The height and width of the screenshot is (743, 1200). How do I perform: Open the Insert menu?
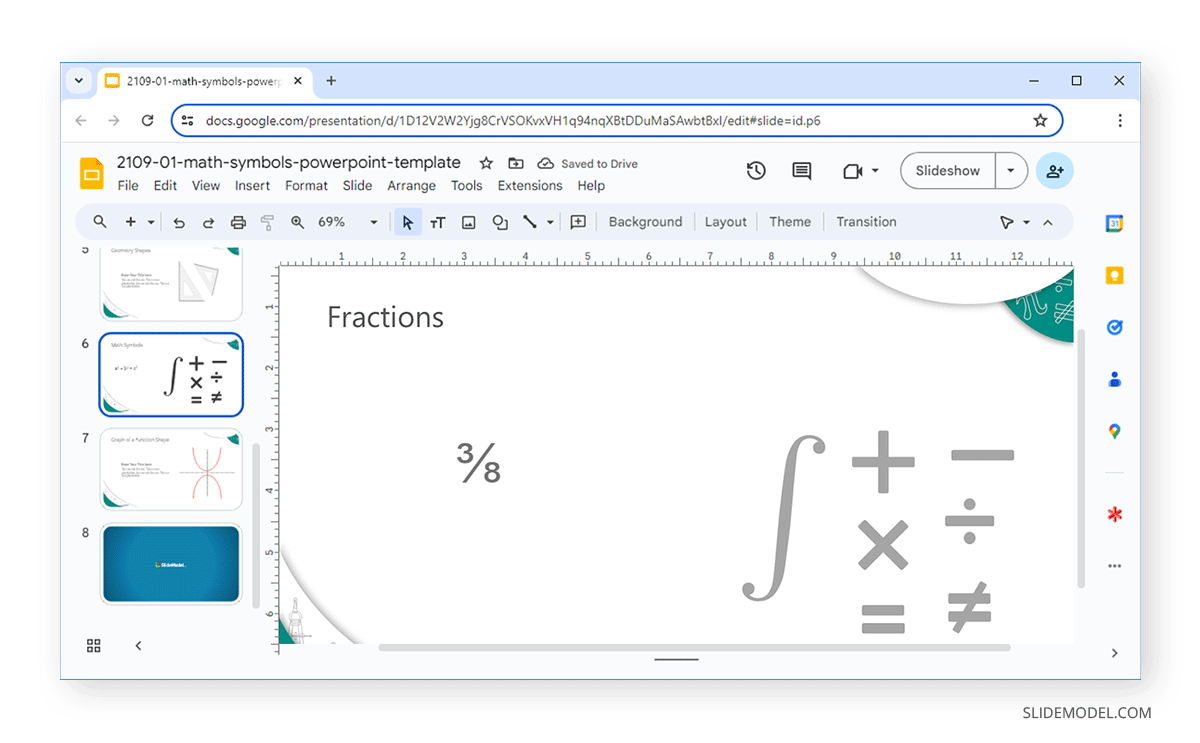(x=252, y=185)
